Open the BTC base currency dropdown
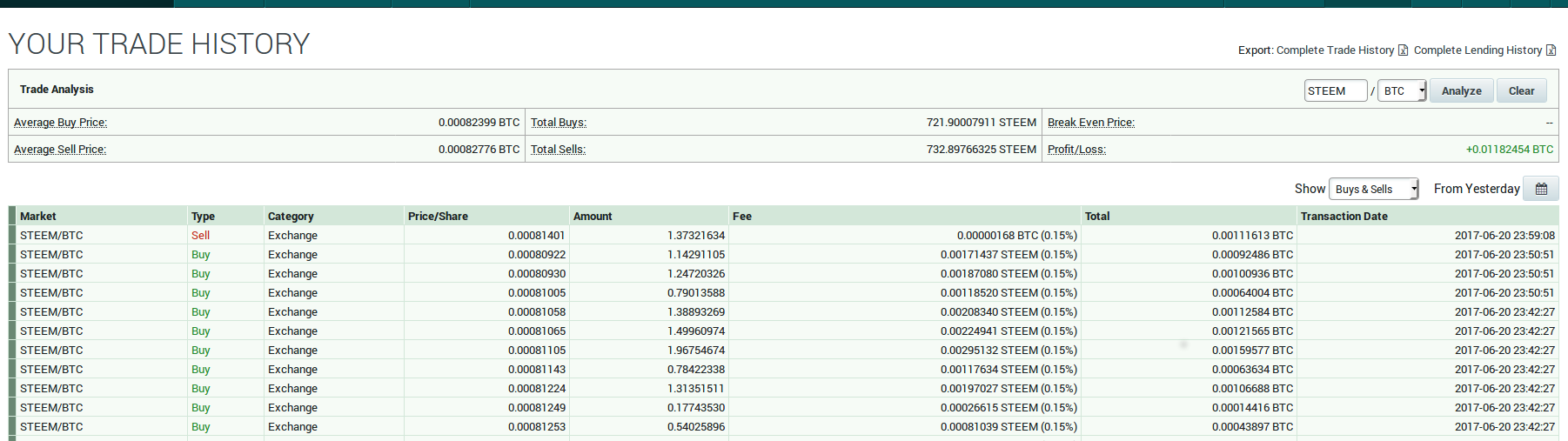Image resolution: width=1568 pixels, height=441 pixels. tap(1403, 90)
